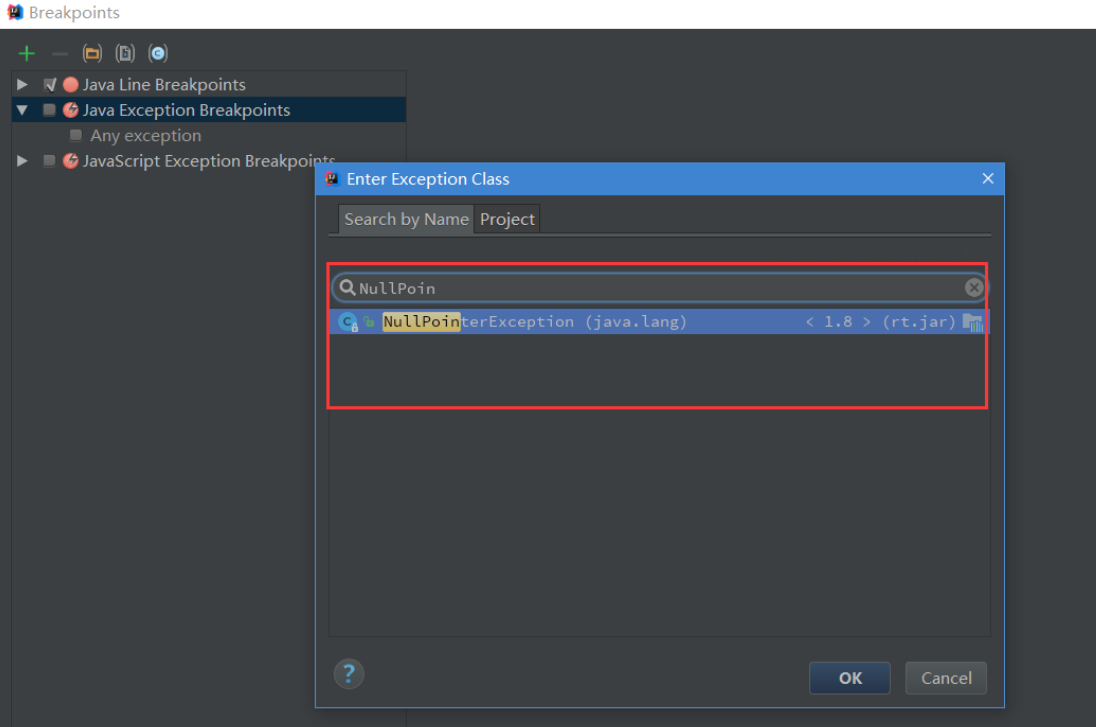
Task: Click the Cancel button
Action: point(946,678)
